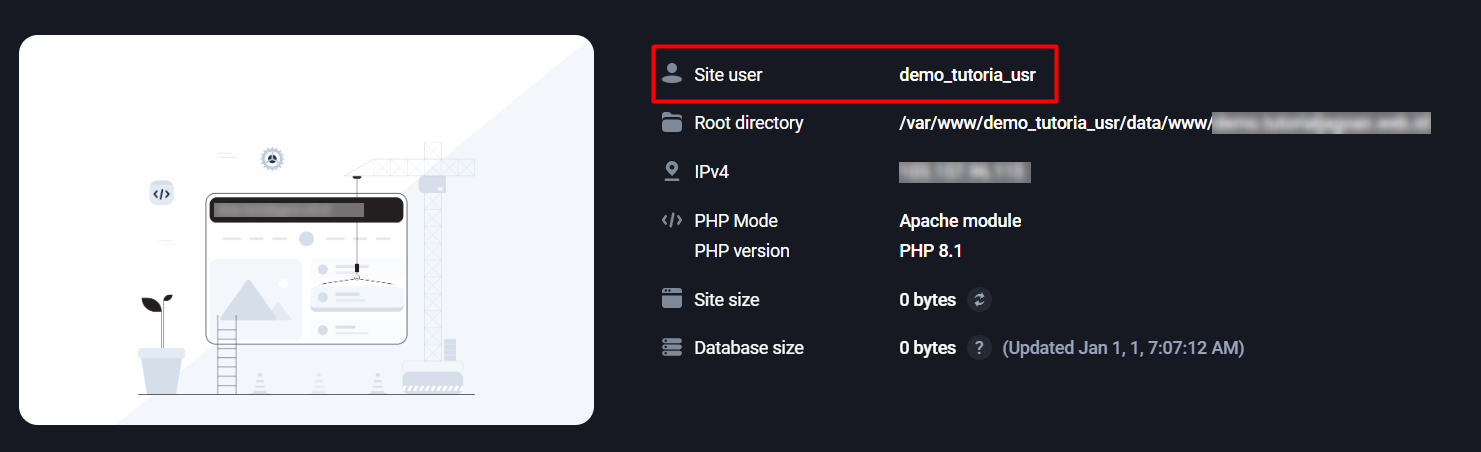
Task: Open the Database size help question mark
Action: pos(979,348)
